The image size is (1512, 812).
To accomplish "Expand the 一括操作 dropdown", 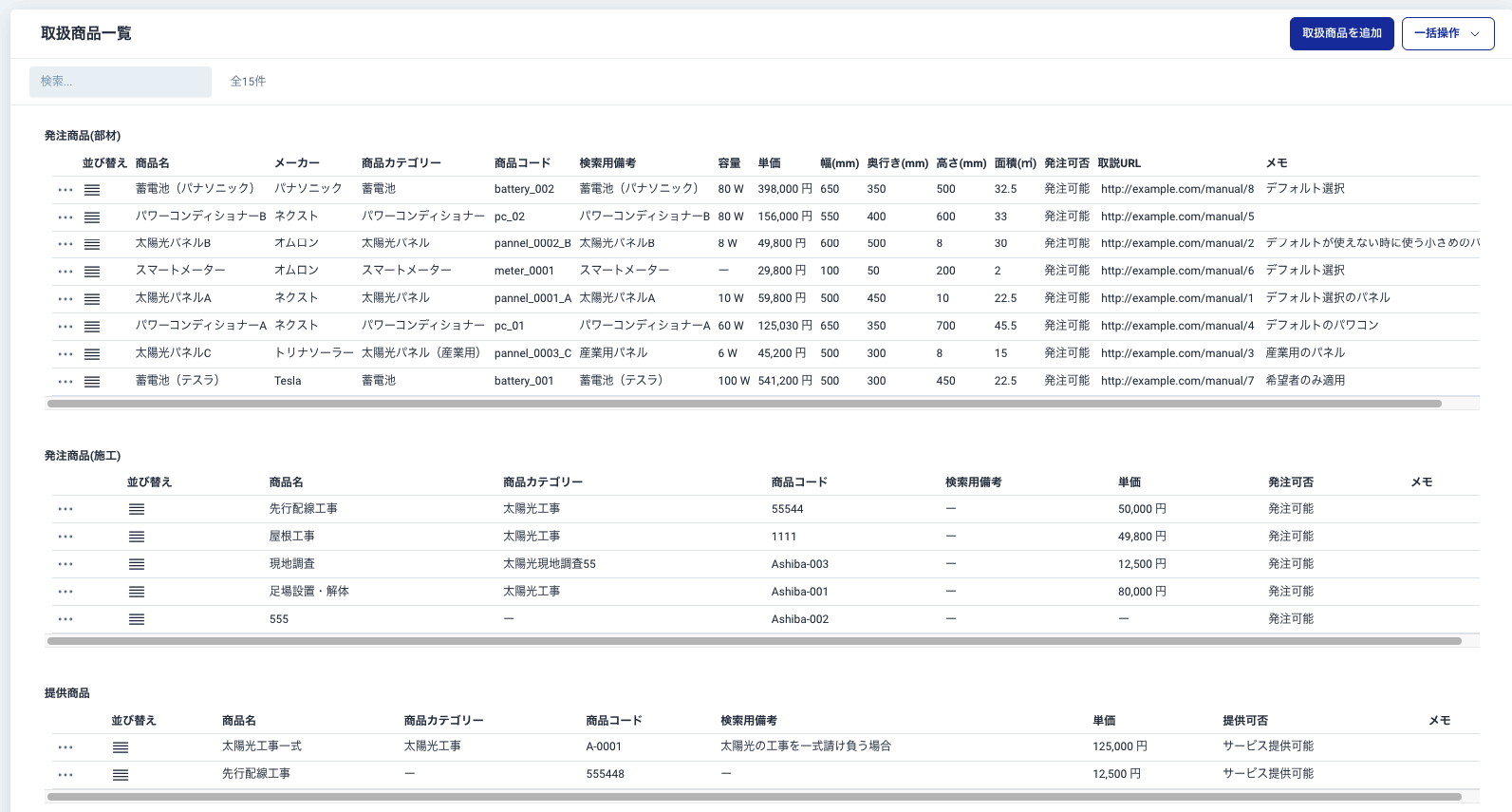I will point(1447,33).
